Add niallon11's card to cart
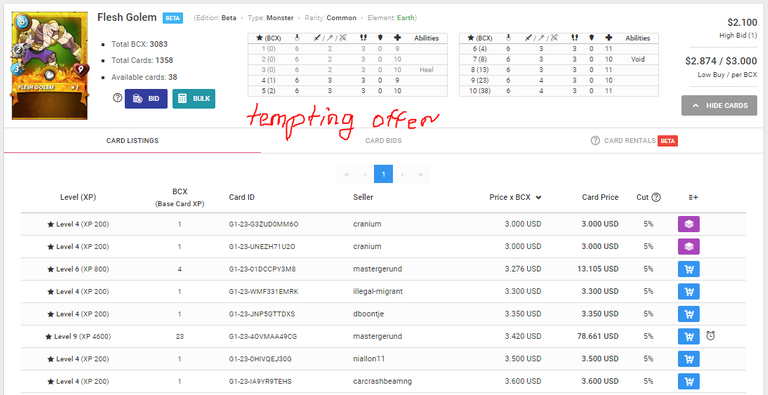The width and height of the screenshot is (768, 395). [688, 359]
